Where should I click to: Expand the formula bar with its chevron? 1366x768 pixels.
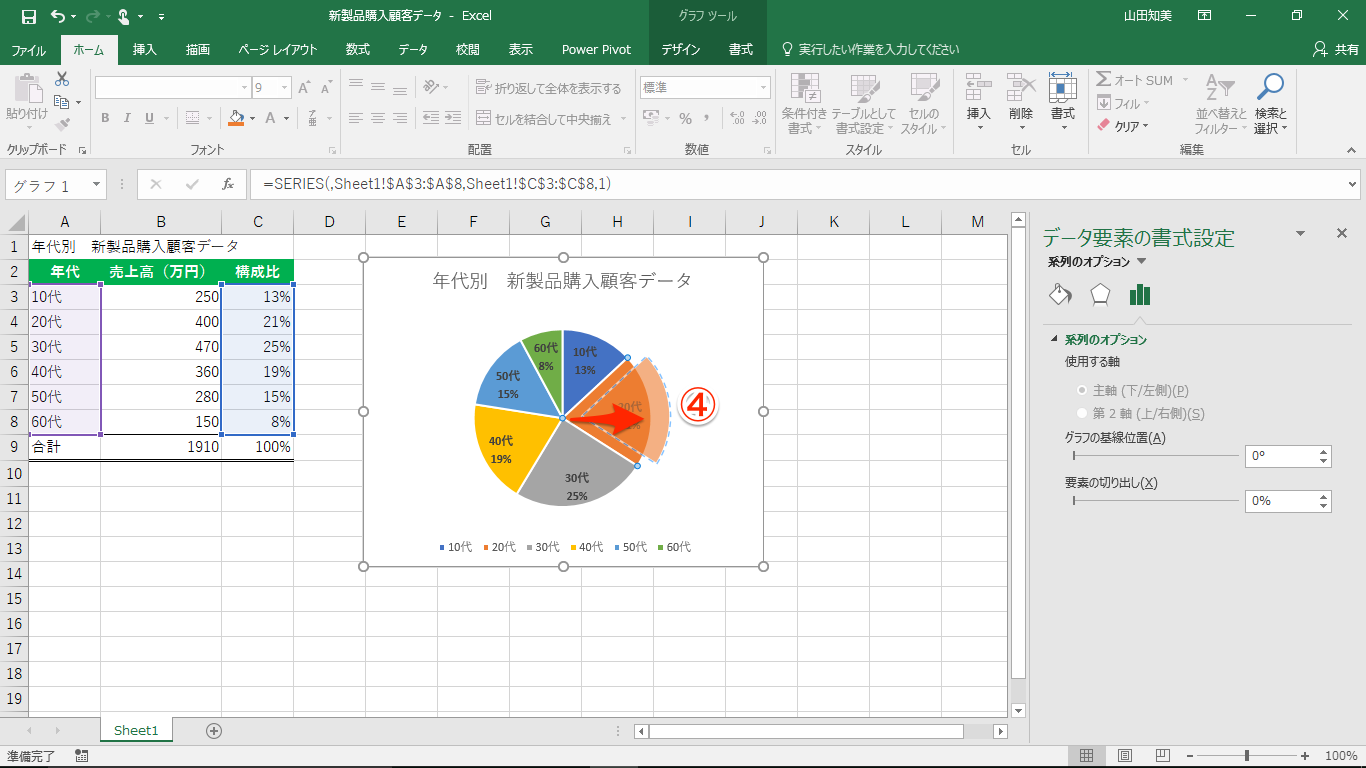1353,184
